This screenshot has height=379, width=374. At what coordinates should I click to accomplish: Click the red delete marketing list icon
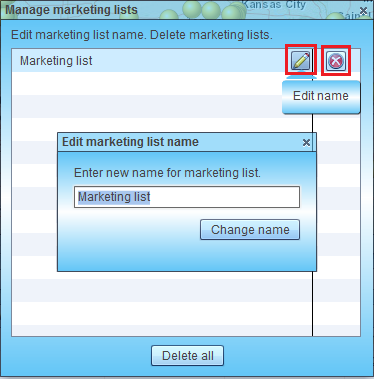(336, 61)
